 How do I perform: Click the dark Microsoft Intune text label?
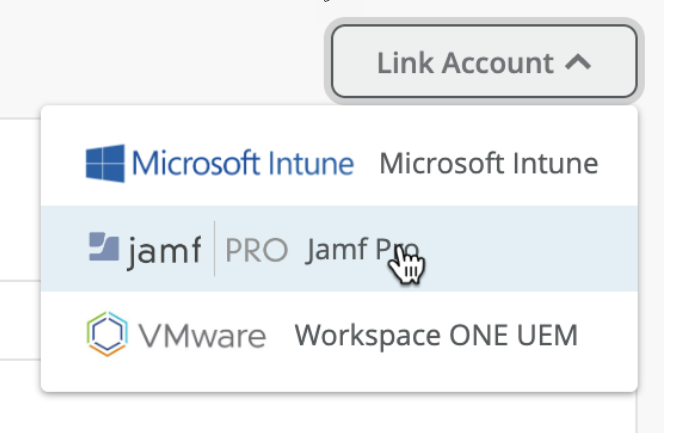[488, 163]
